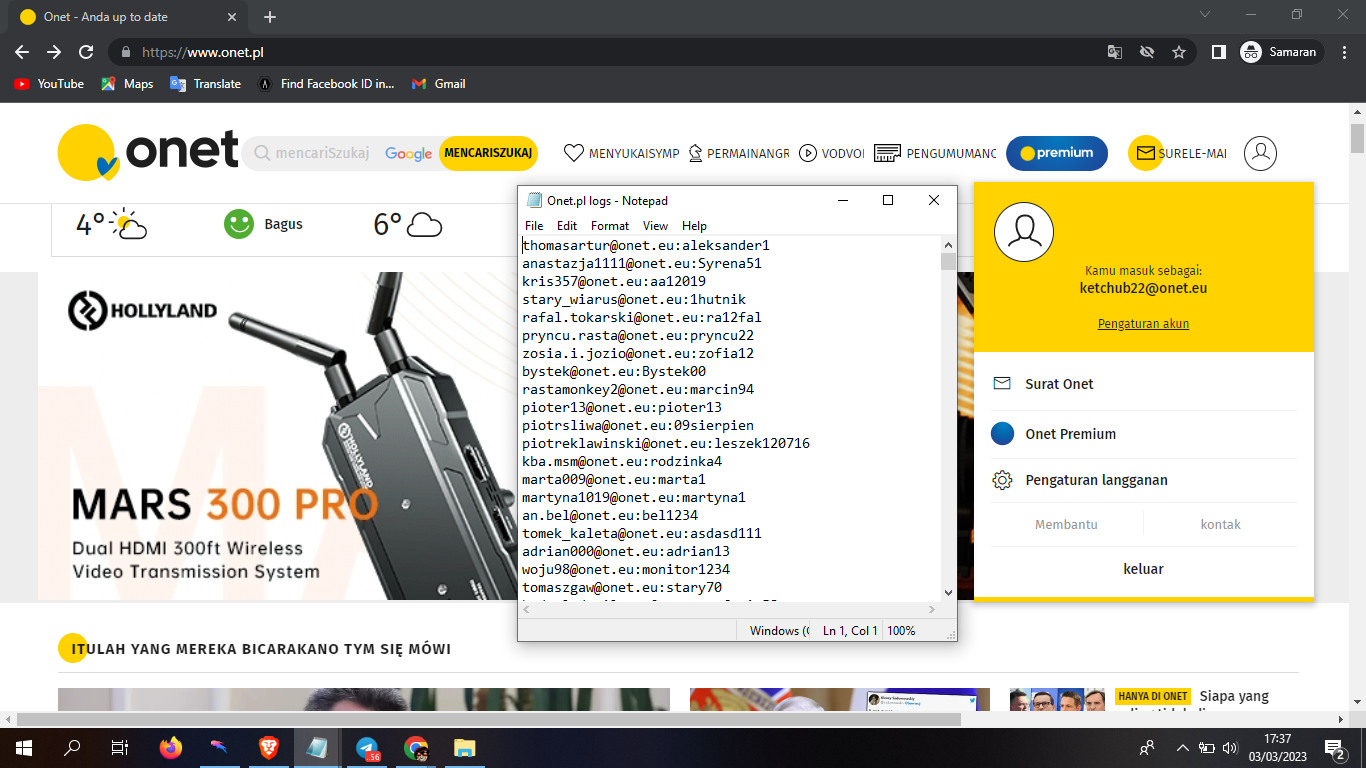Open Notepad's Help menu
The height and width of the screenshot is (768, 1366).
click(x=694, y=226)
